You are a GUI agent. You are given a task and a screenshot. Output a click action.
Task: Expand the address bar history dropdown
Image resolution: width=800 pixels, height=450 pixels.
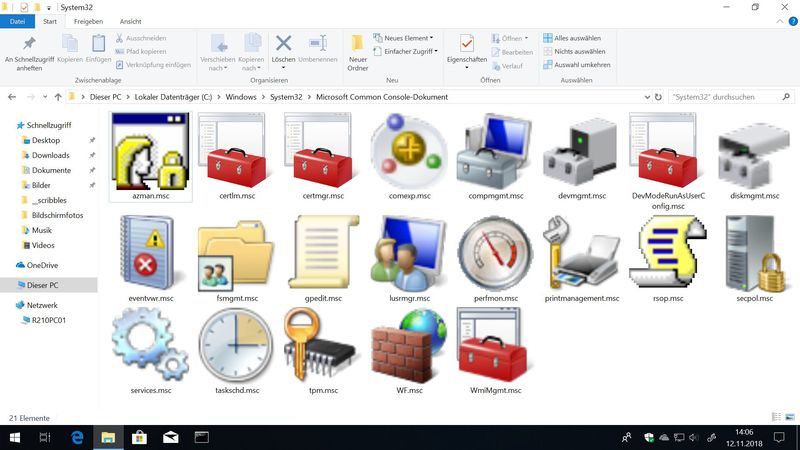(x=647, y=97)
